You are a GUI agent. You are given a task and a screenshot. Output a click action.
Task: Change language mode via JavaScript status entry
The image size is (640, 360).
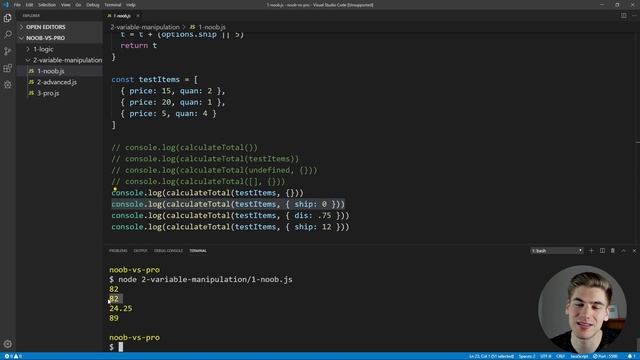(579, 356)
